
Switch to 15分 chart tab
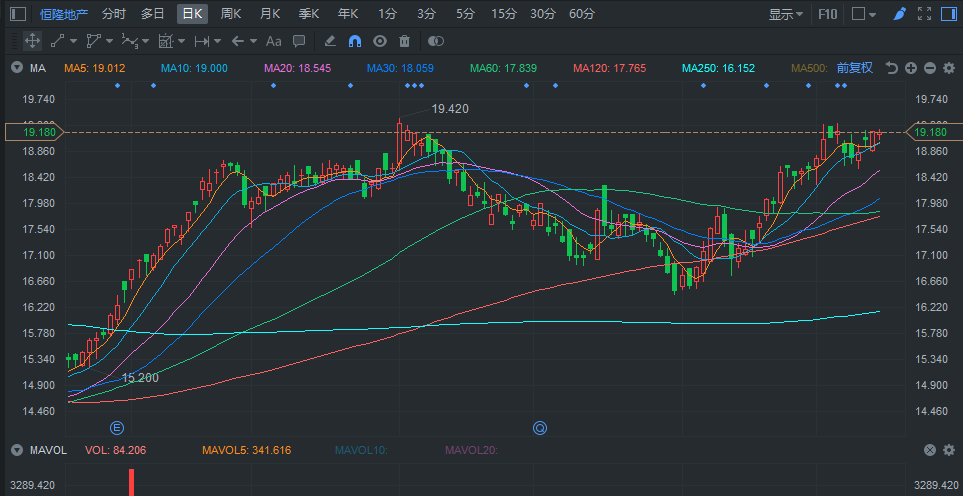(x=504, y=14)
